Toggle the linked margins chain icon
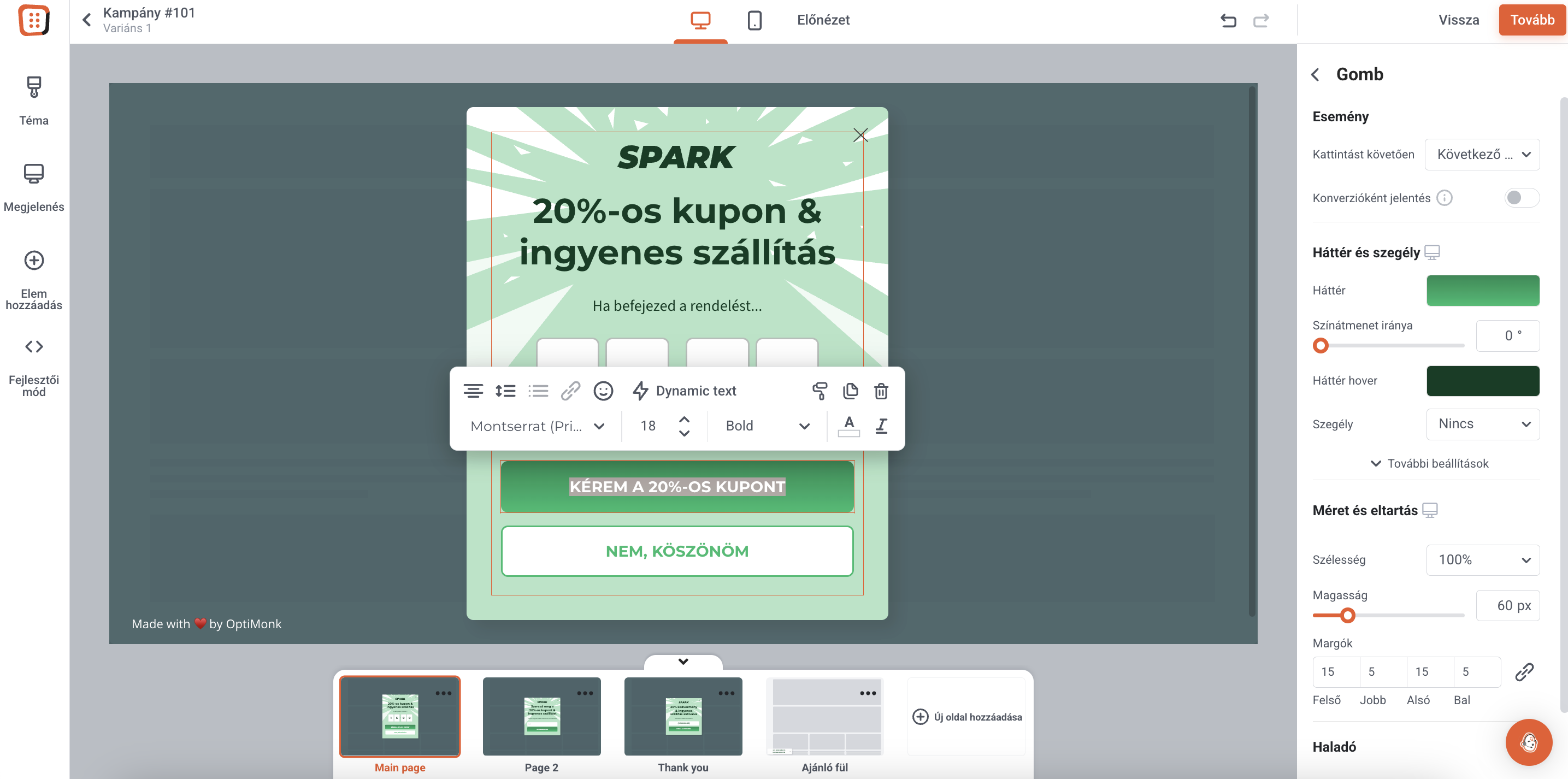 (x=1524, y=672)
